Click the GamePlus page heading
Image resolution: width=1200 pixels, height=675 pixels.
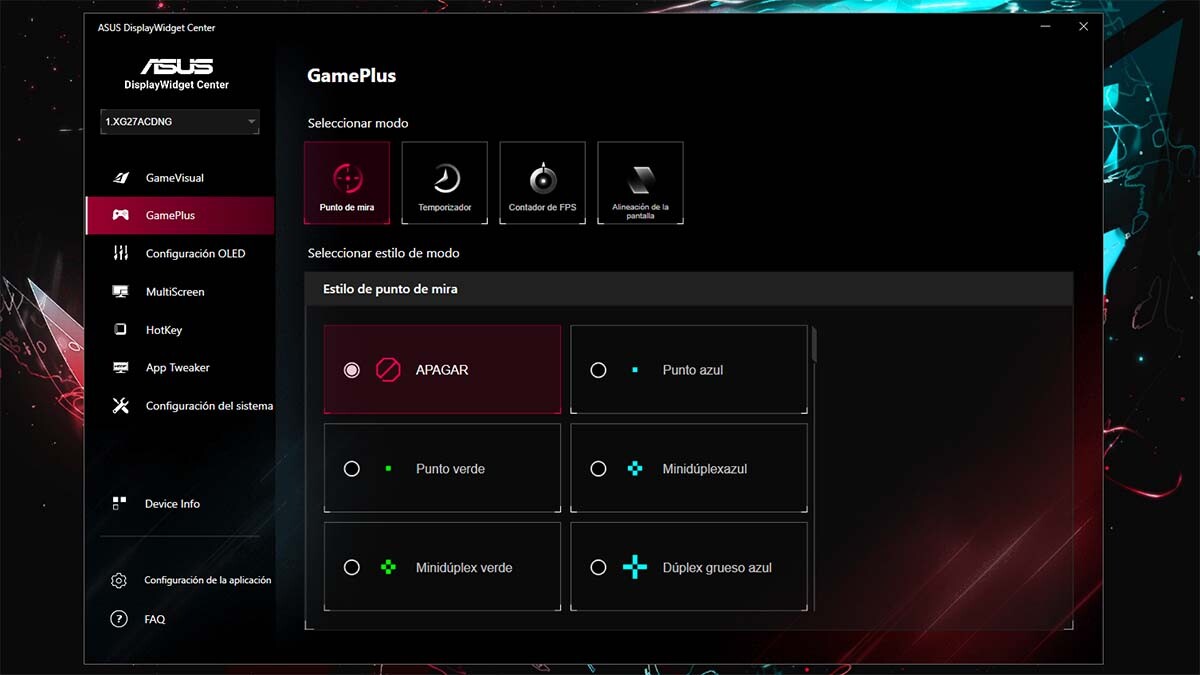point(351,76)
